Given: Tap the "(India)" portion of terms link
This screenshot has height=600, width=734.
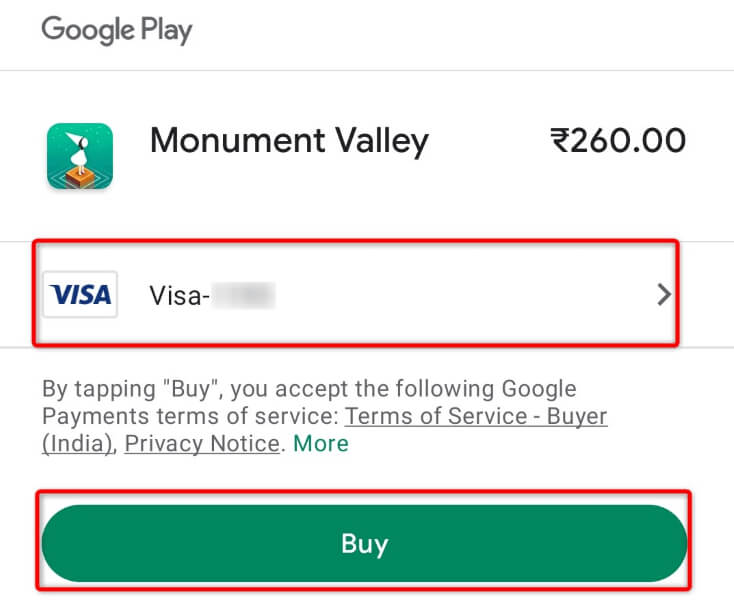Looking at the screenshot, I should pyautogui.click(x=77, y=443).
